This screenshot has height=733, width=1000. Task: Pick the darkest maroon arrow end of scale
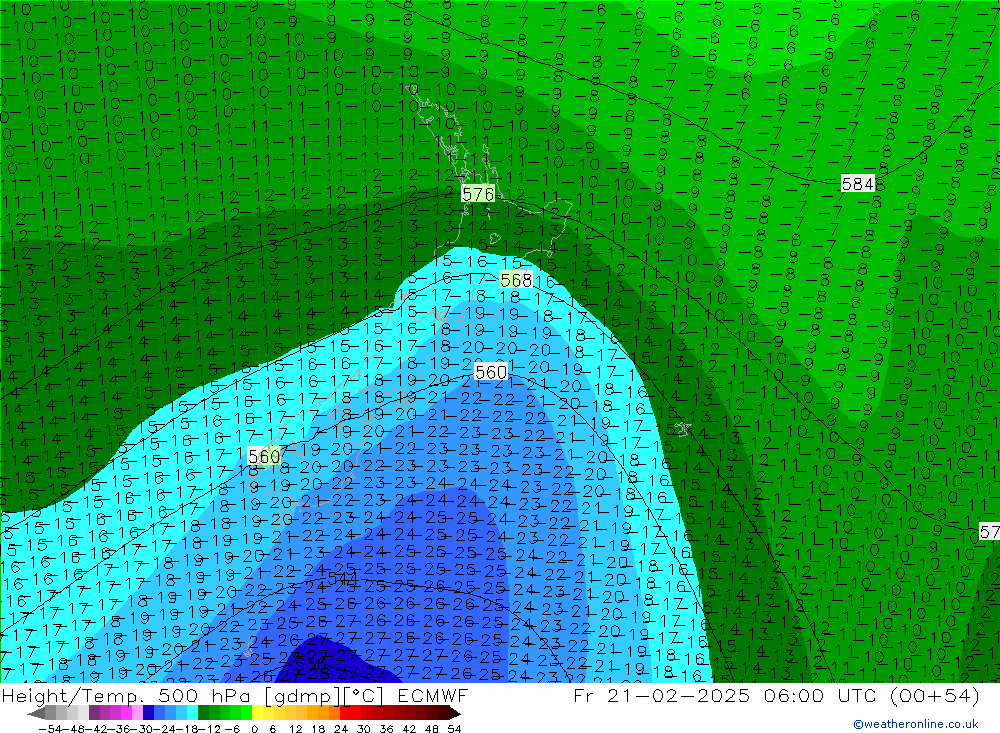point(454,713)
